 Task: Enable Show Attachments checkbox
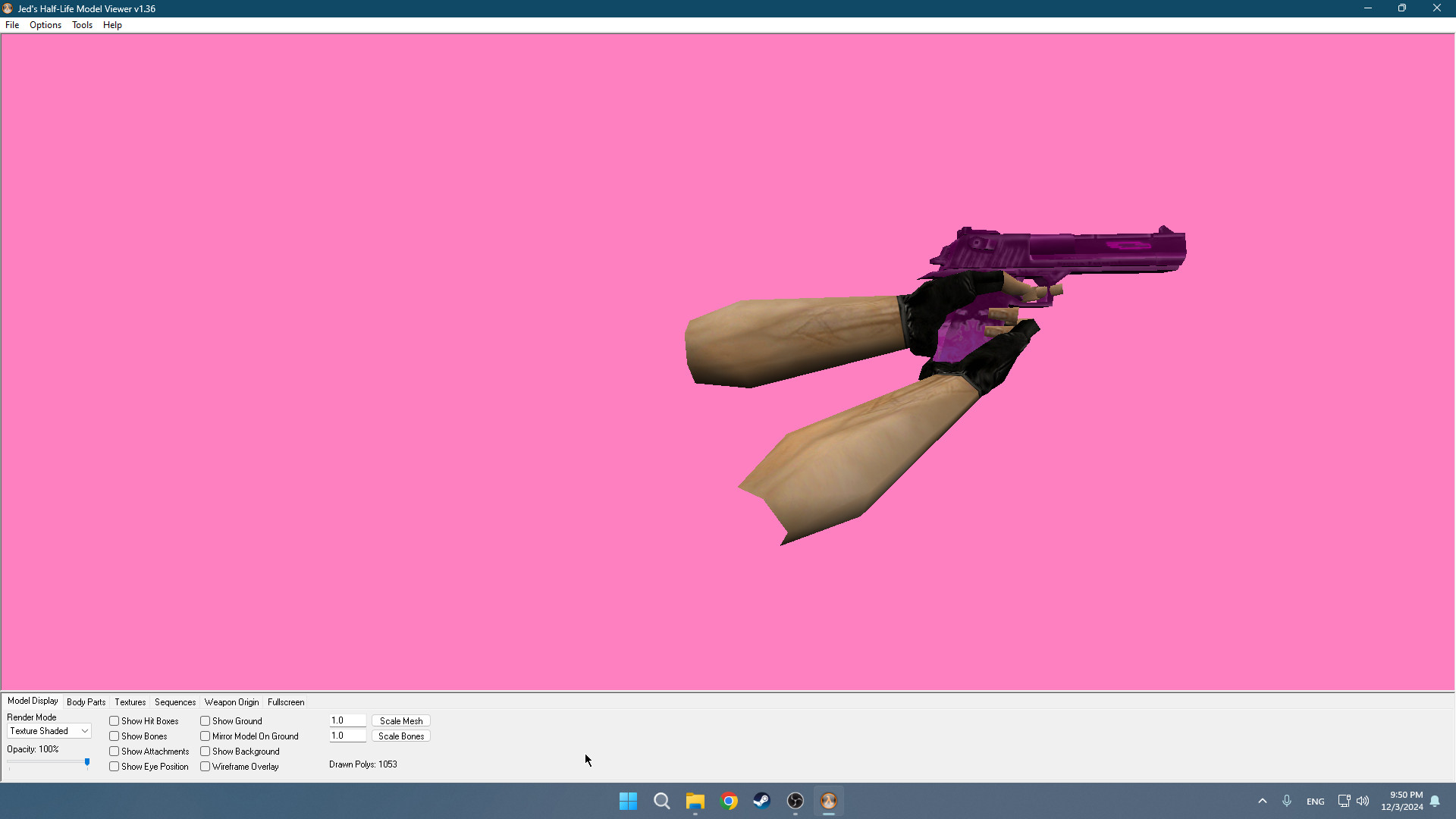[x=114, y=752]
